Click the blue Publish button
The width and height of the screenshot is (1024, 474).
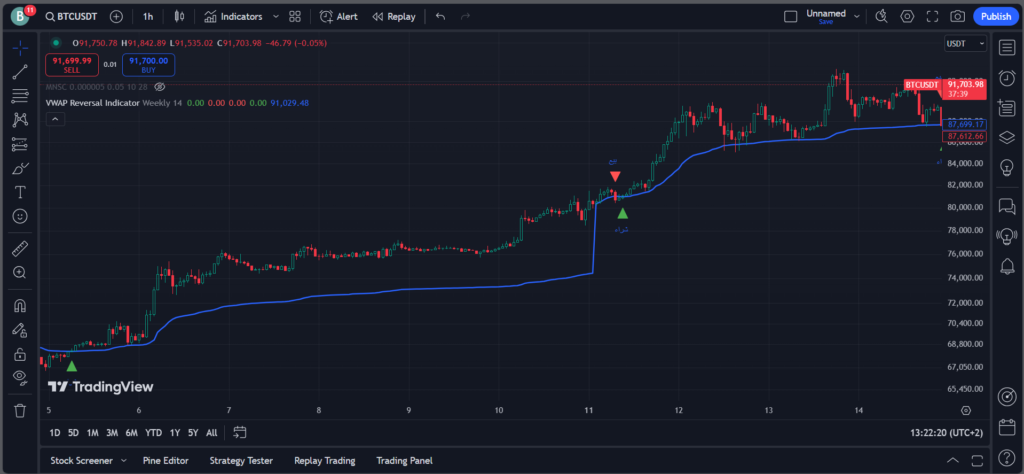pos(995,16)
